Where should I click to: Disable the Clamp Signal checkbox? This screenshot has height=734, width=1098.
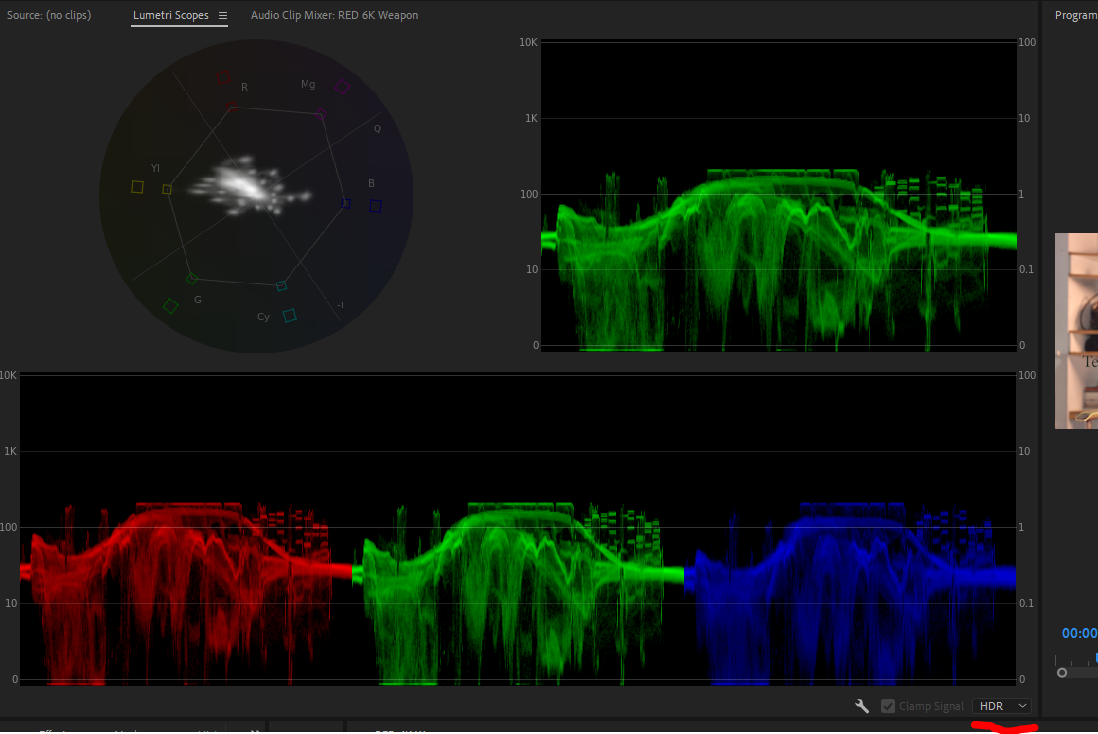887,706
